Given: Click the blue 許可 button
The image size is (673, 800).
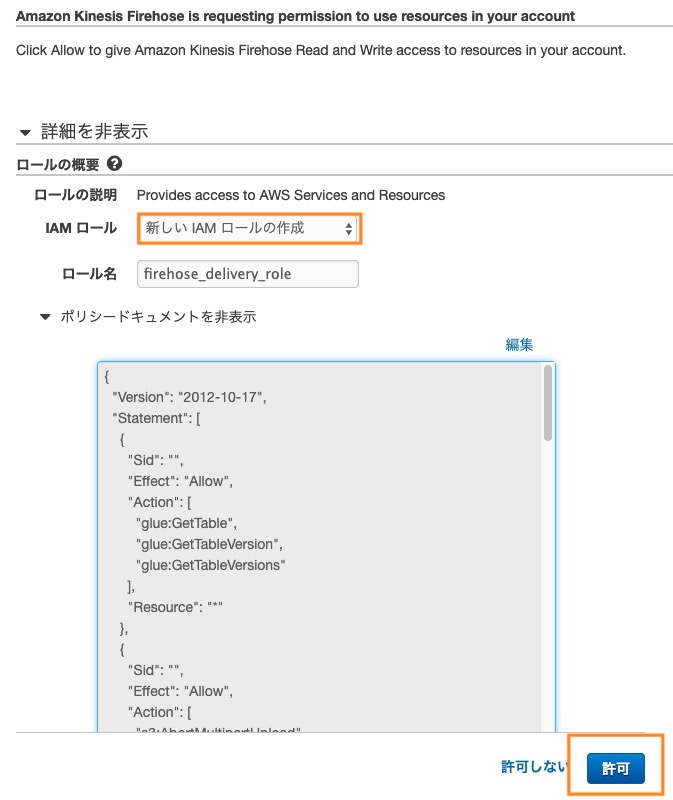Looking at the screenshot, I should coord(615,768).
